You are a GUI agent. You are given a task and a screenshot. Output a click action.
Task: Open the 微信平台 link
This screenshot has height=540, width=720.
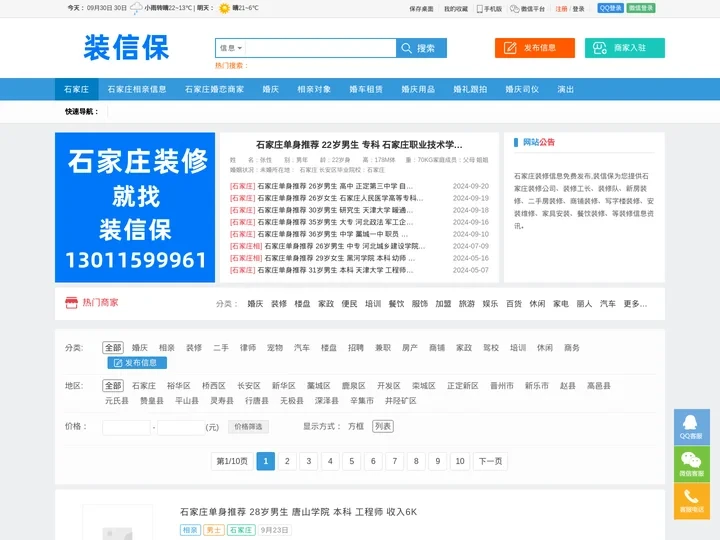point(527,9)
